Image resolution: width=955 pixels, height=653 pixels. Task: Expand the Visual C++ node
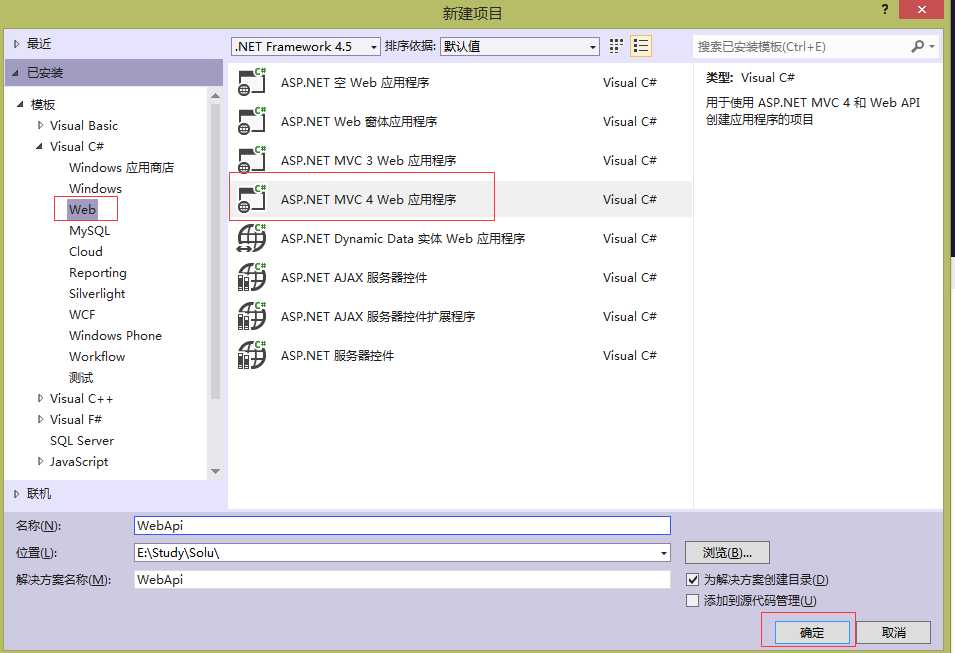(40, 398)
